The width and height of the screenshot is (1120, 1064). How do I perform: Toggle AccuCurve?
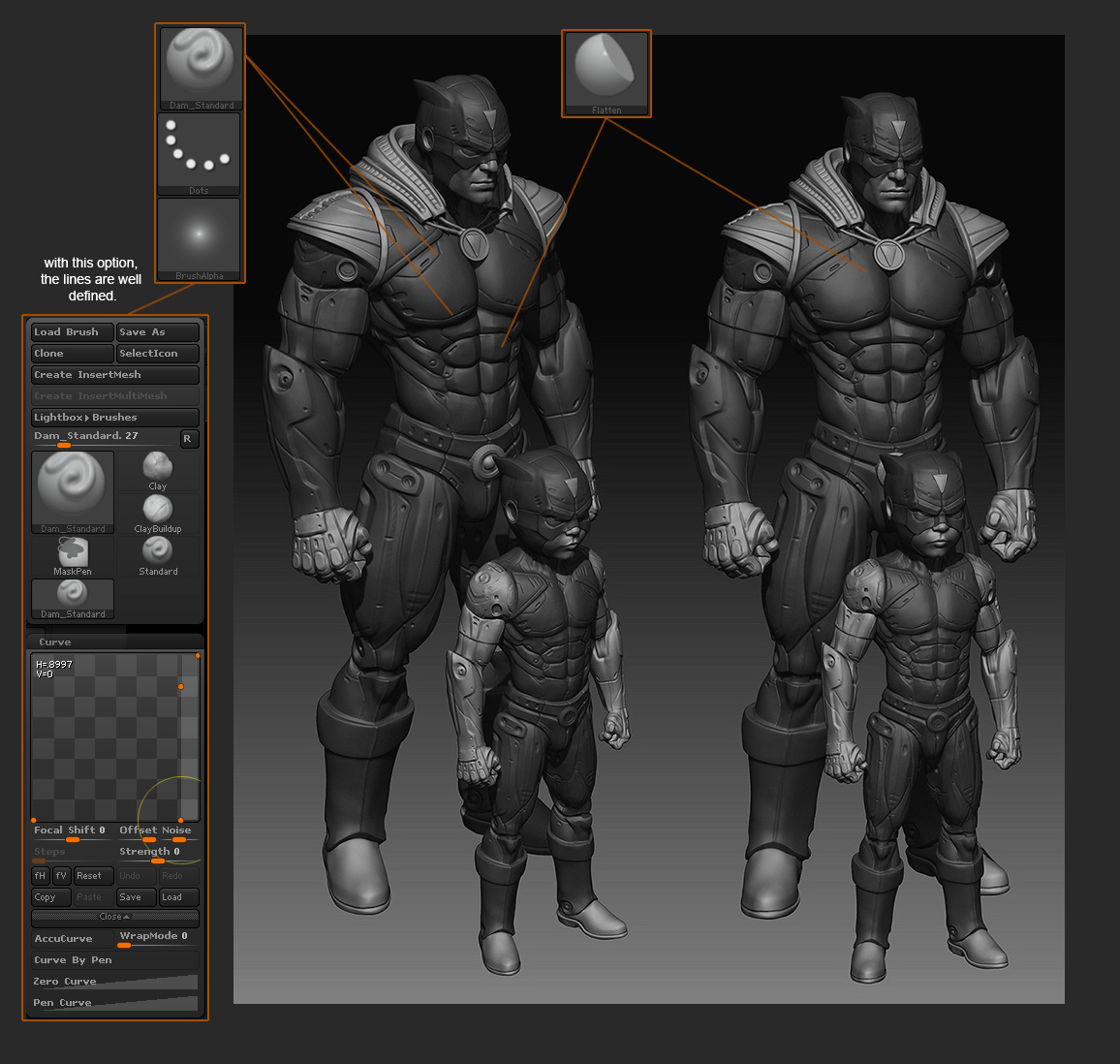click(x=72, y=939)
